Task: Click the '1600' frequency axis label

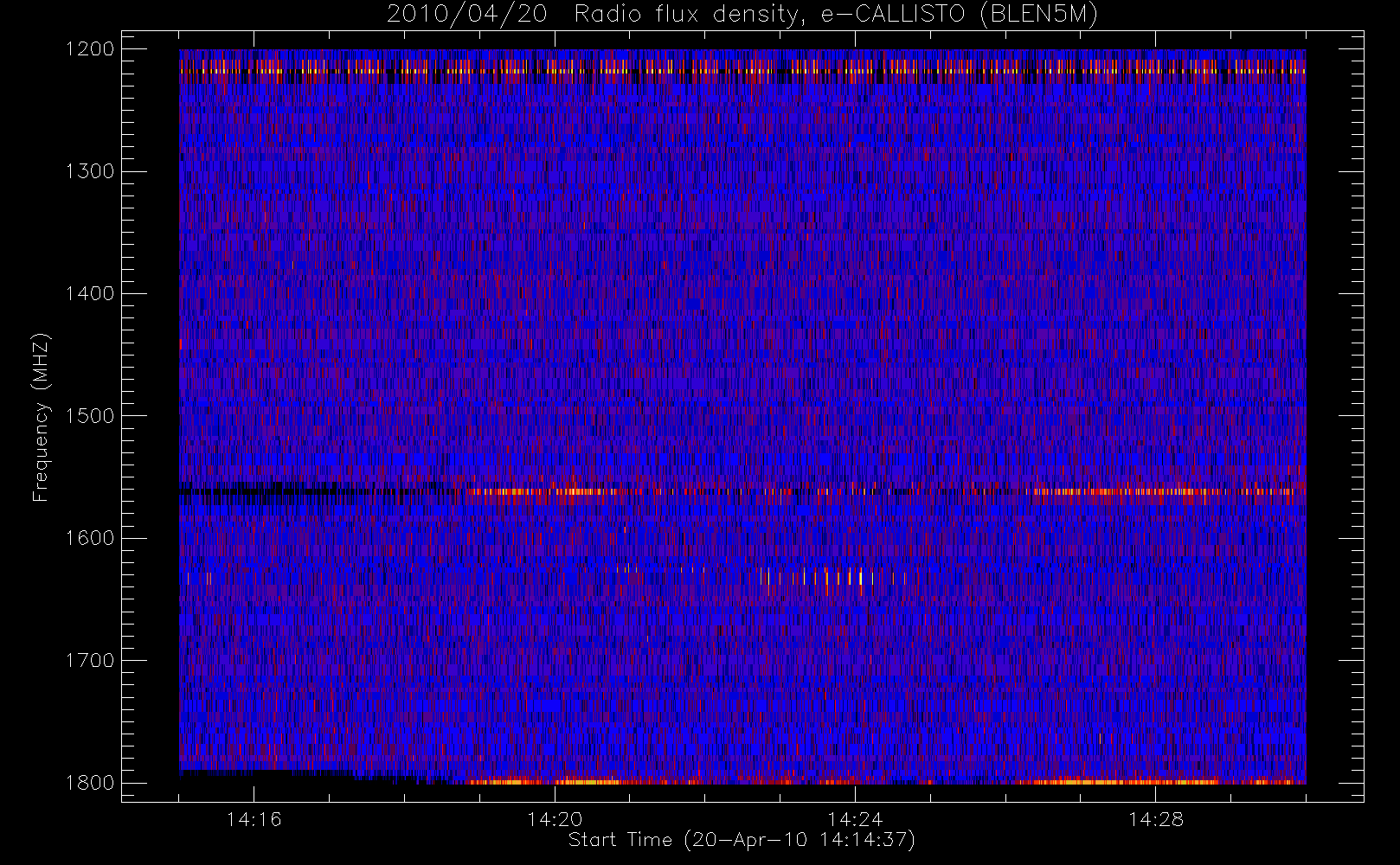Action: coord(90,538)
